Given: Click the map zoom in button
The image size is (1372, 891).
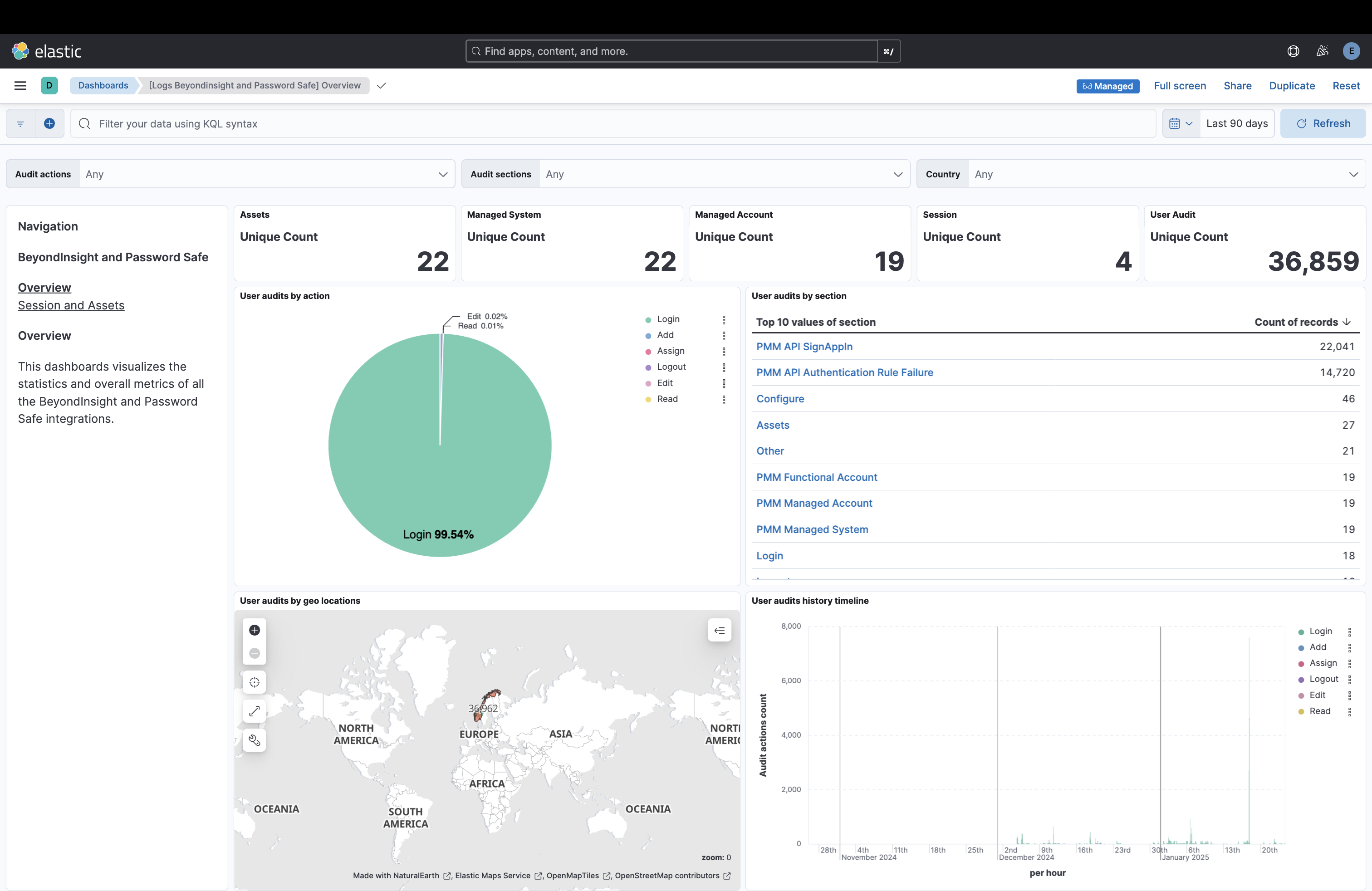Looking at the screenshot, I should pos(254,630).
